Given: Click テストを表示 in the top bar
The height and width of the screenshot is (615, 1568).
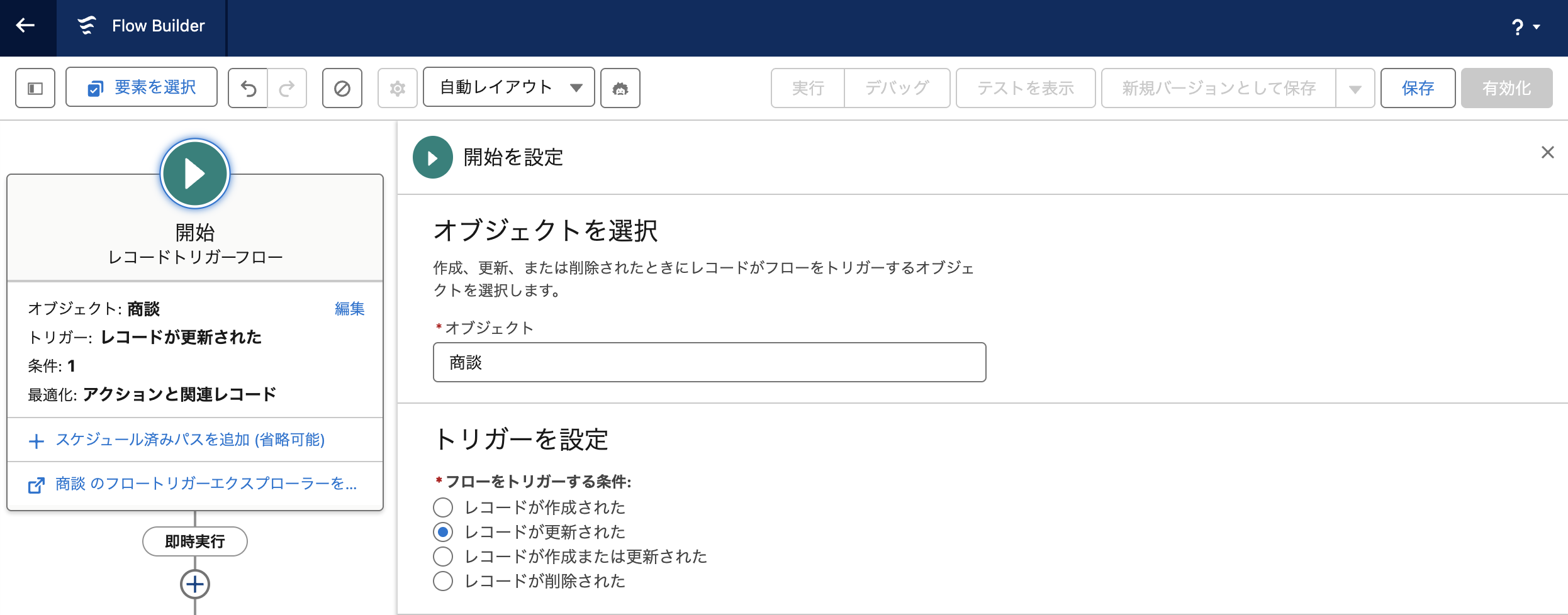Looking at the screenshot, I should (1025, 88).
